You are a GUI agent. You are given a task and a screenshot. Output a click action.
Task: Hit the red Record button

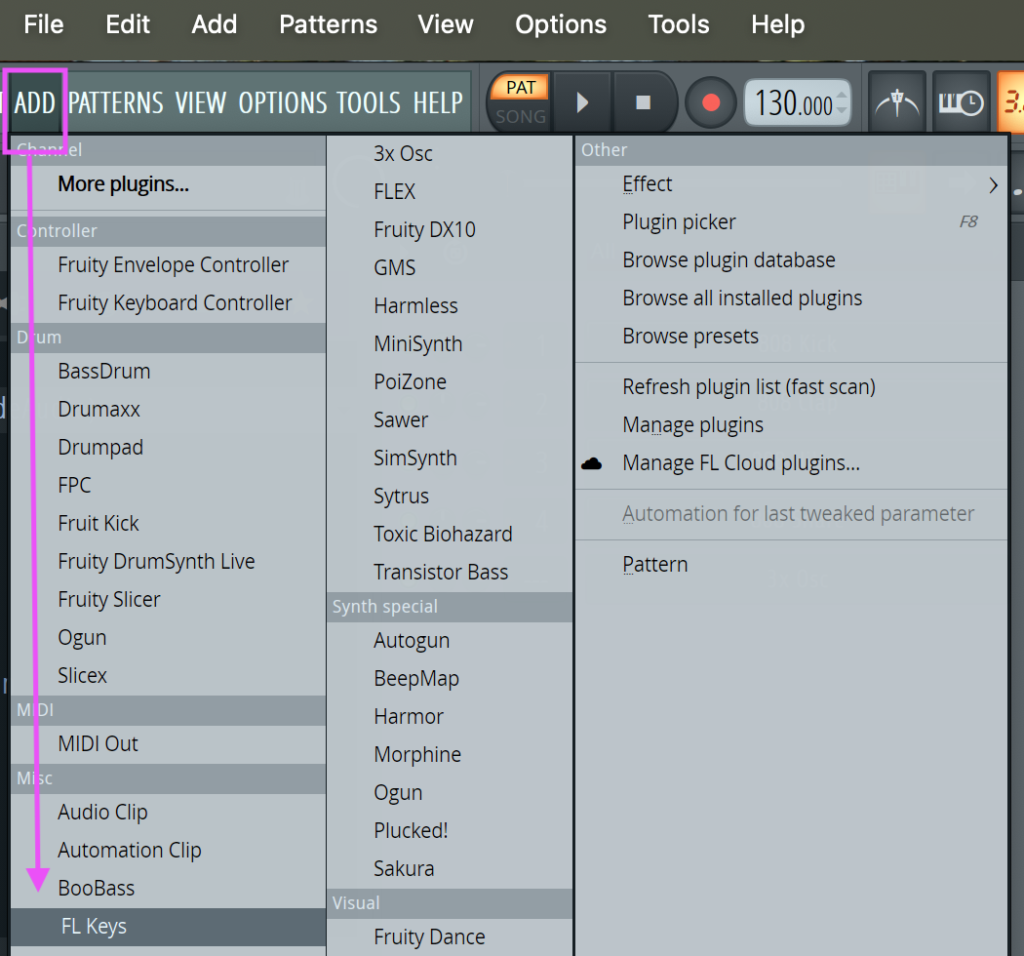click(710, 103)
